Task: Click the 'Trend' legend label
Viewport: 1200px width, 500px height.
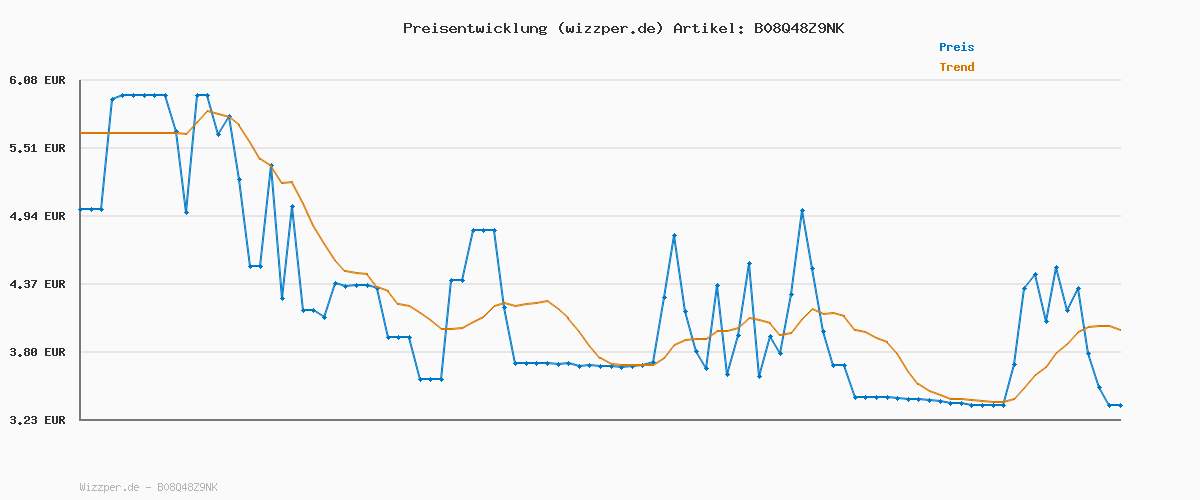Action: click(x=956, y=67)
